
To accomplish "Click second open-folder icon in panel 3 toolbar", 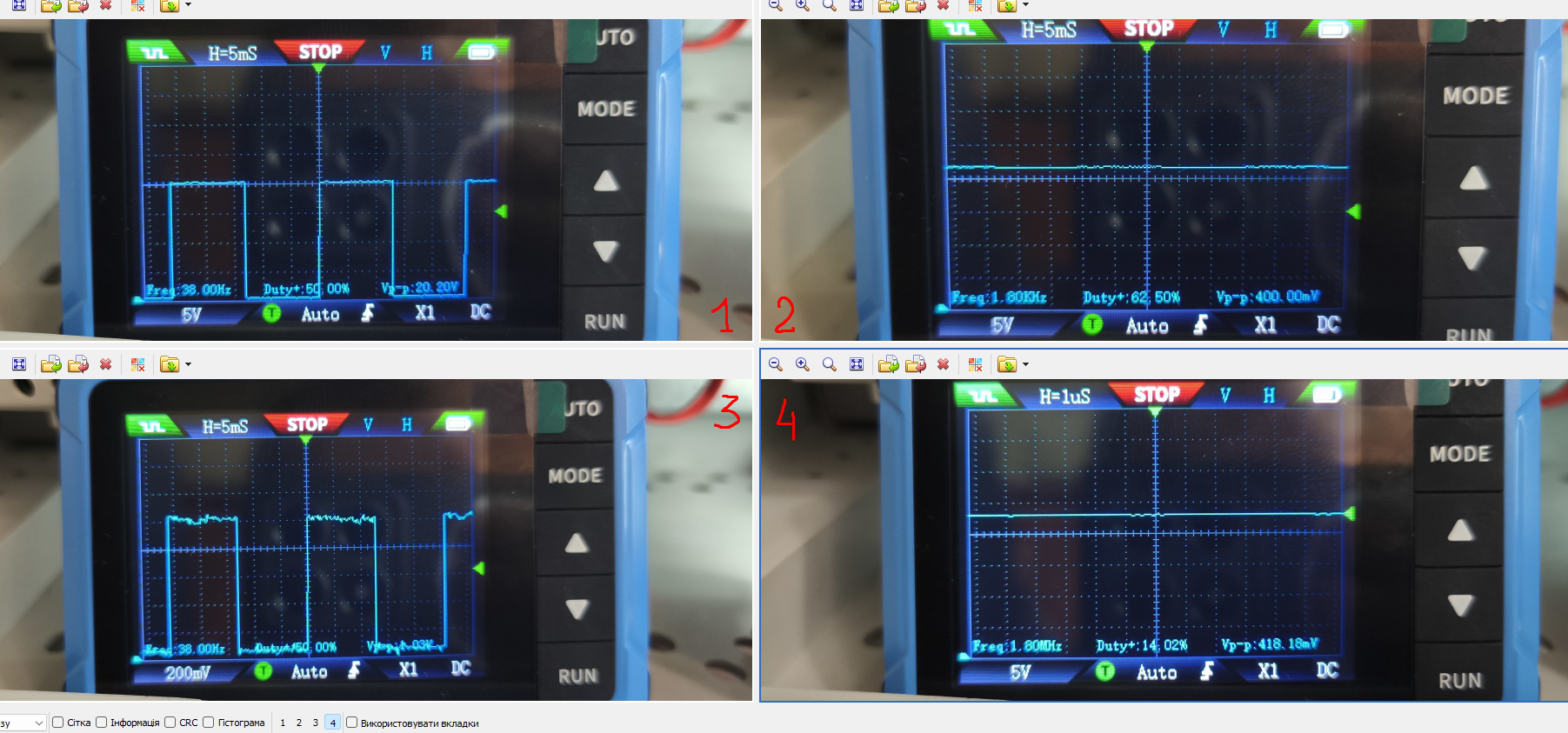I will tap(78, 364).
